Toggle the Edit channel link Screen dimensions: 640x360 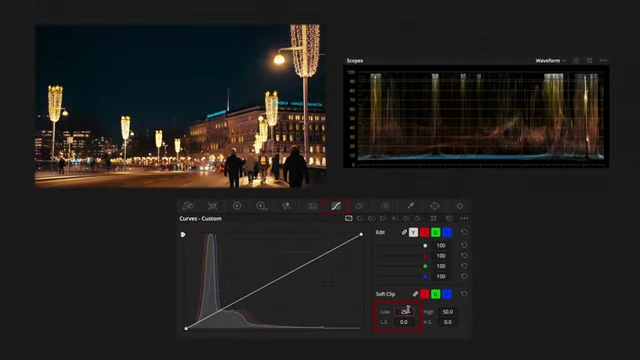(404, 232)
